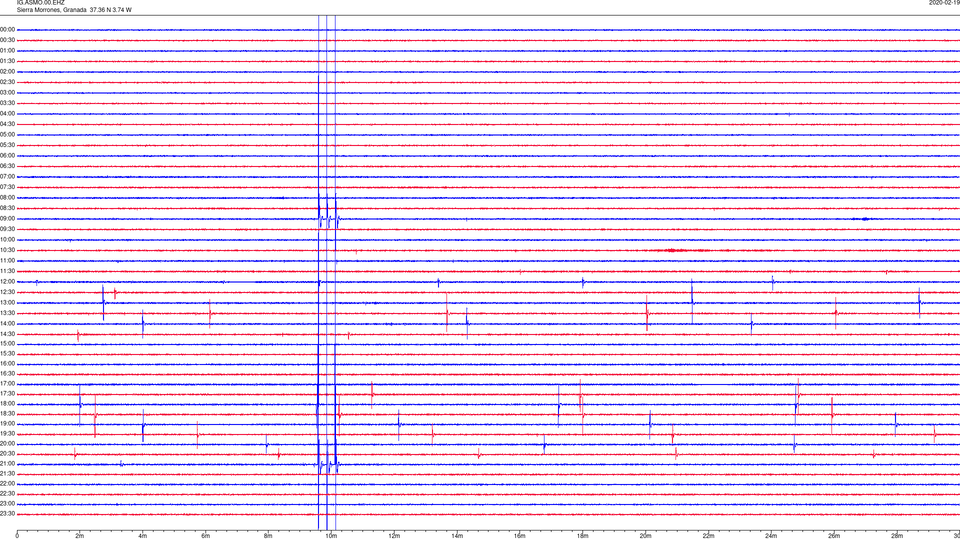Select the 16:30 time label
The width and height of the screenshot is (960, 540).
7,373
